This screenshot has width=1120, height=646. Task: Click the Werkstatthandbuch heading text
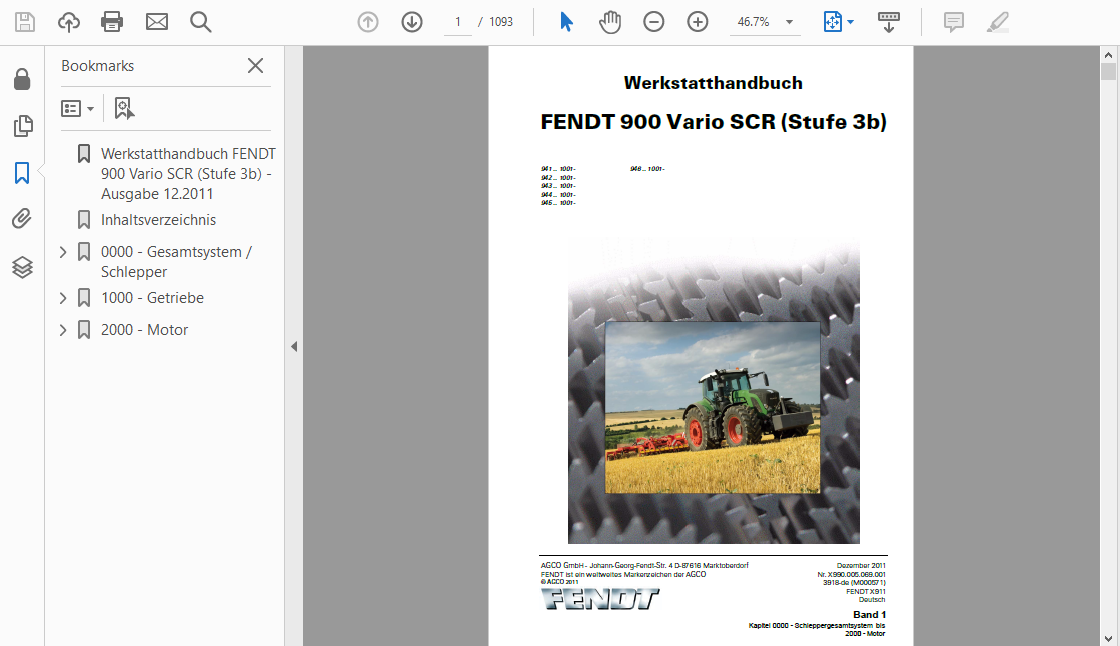click(x=713, y=83)
